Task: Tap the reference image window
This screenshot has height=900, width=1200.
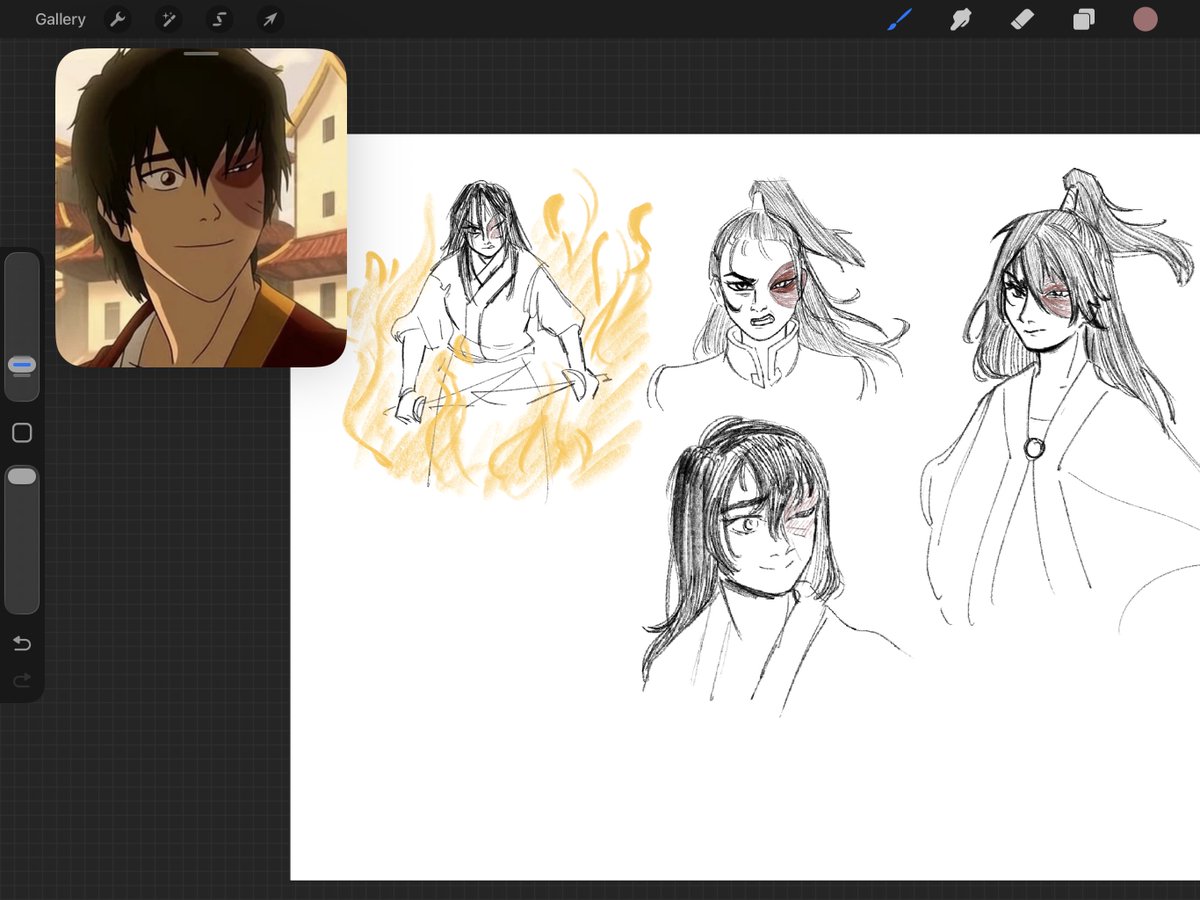Action: pos(201,208)
